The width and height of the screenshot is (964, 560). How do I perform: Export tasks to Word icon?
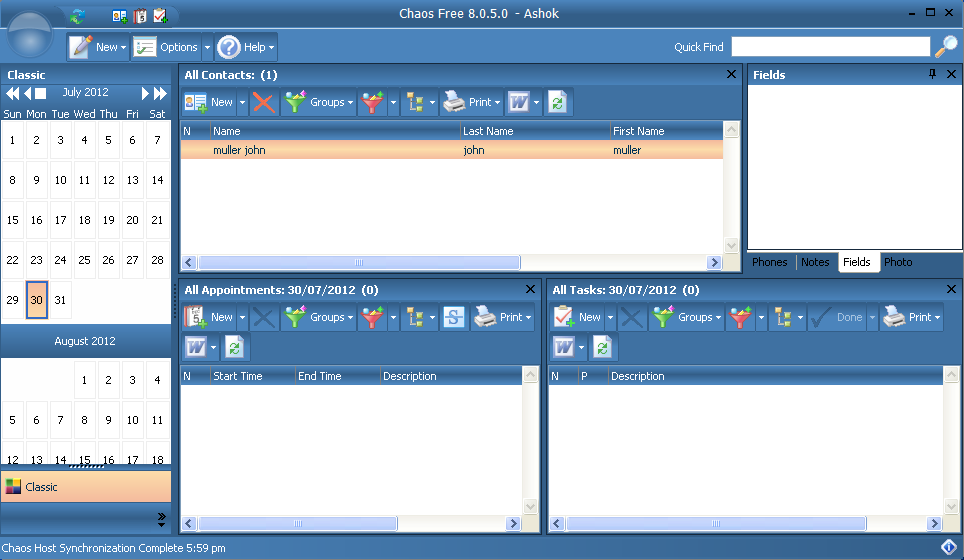point(564,347)
